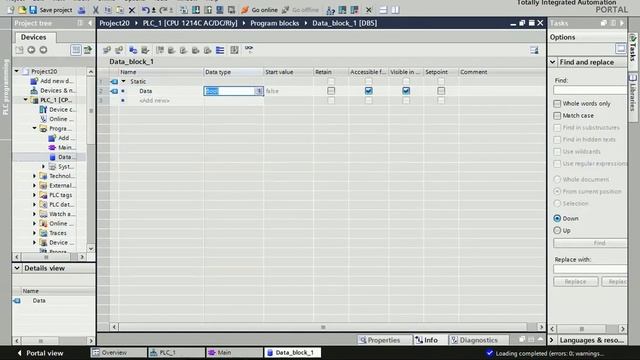Switch to the Main editor tab
The image size is (640, 360).
pos(234,353)
